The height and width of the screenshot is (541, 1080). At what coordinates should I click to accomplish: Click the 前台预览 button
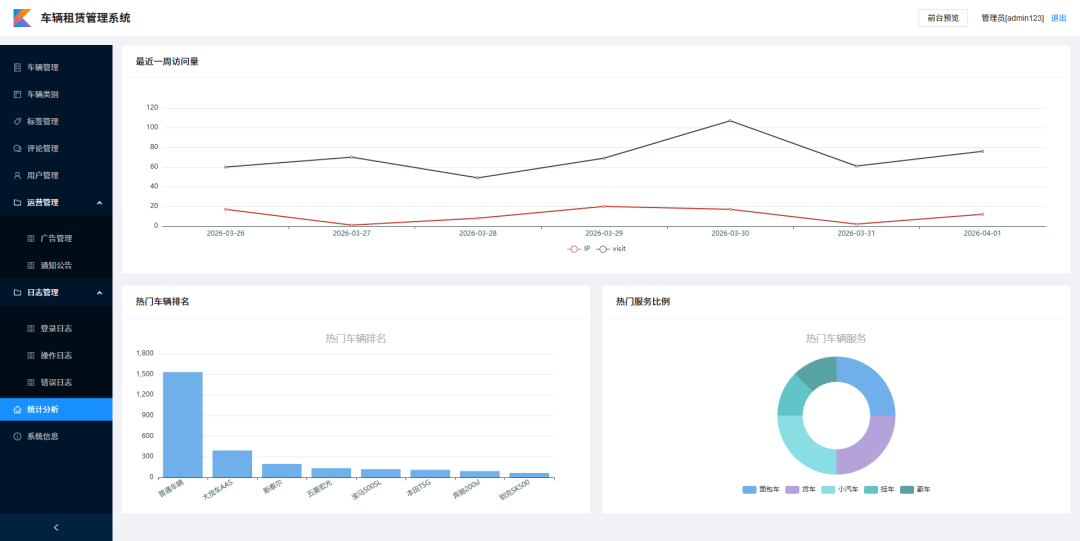pos(943,18)
